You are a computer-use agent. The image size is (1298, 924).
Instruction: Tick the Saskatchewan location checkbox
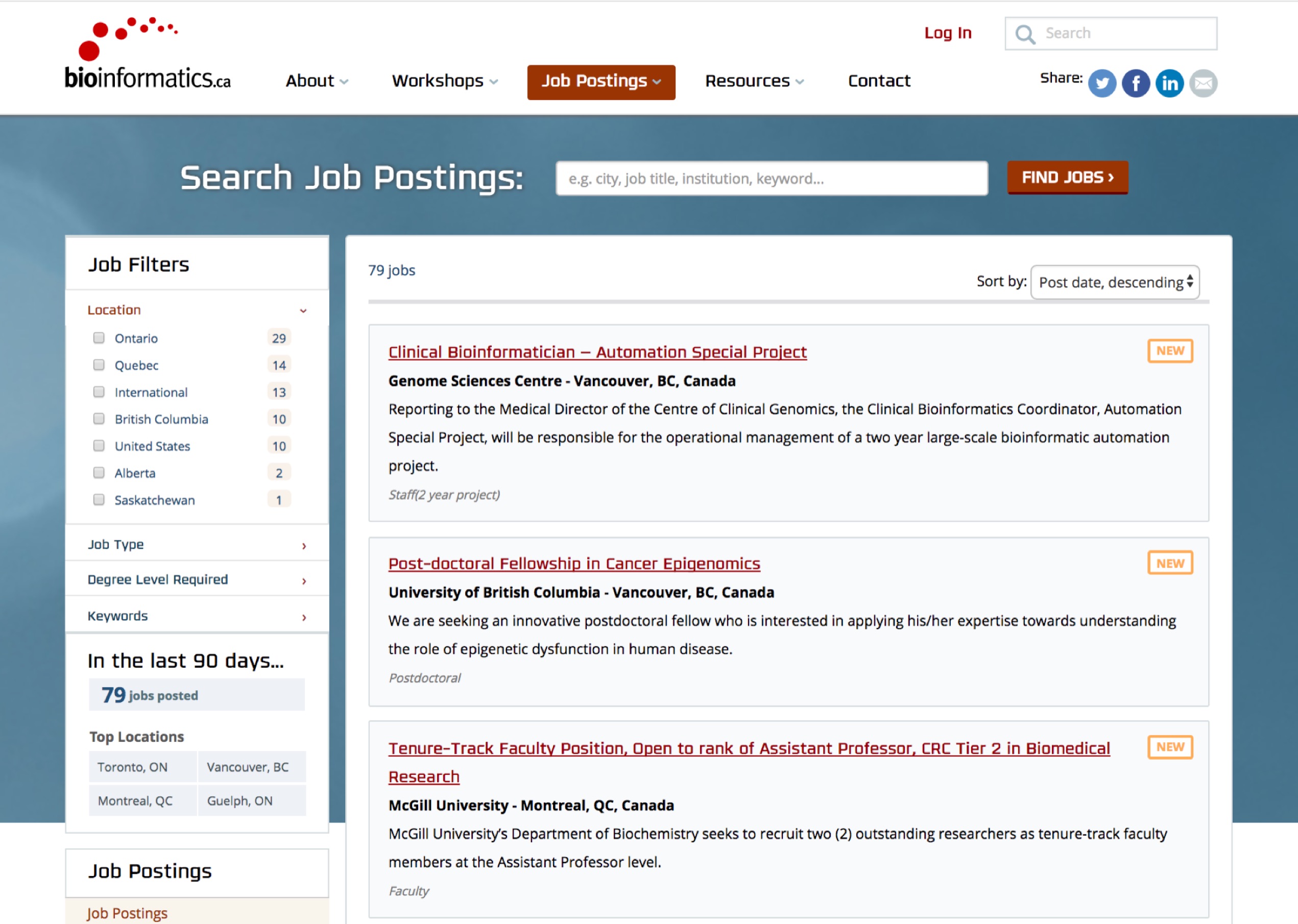click(99, 500)
